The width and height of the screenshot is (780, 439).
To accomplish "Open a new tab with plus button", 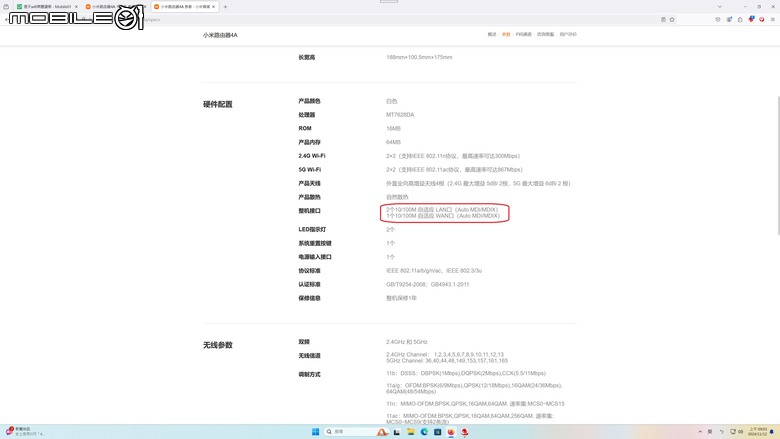I will (225, 6).
